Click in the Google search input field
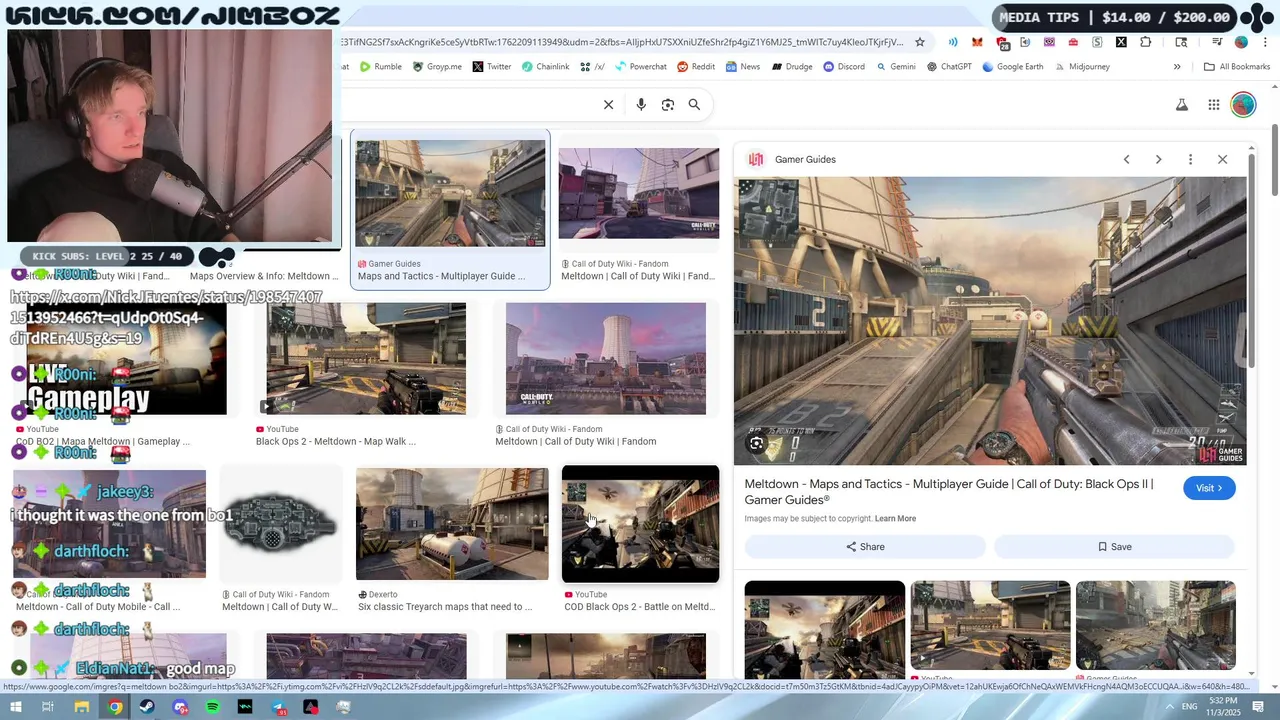 pos(470,105)
